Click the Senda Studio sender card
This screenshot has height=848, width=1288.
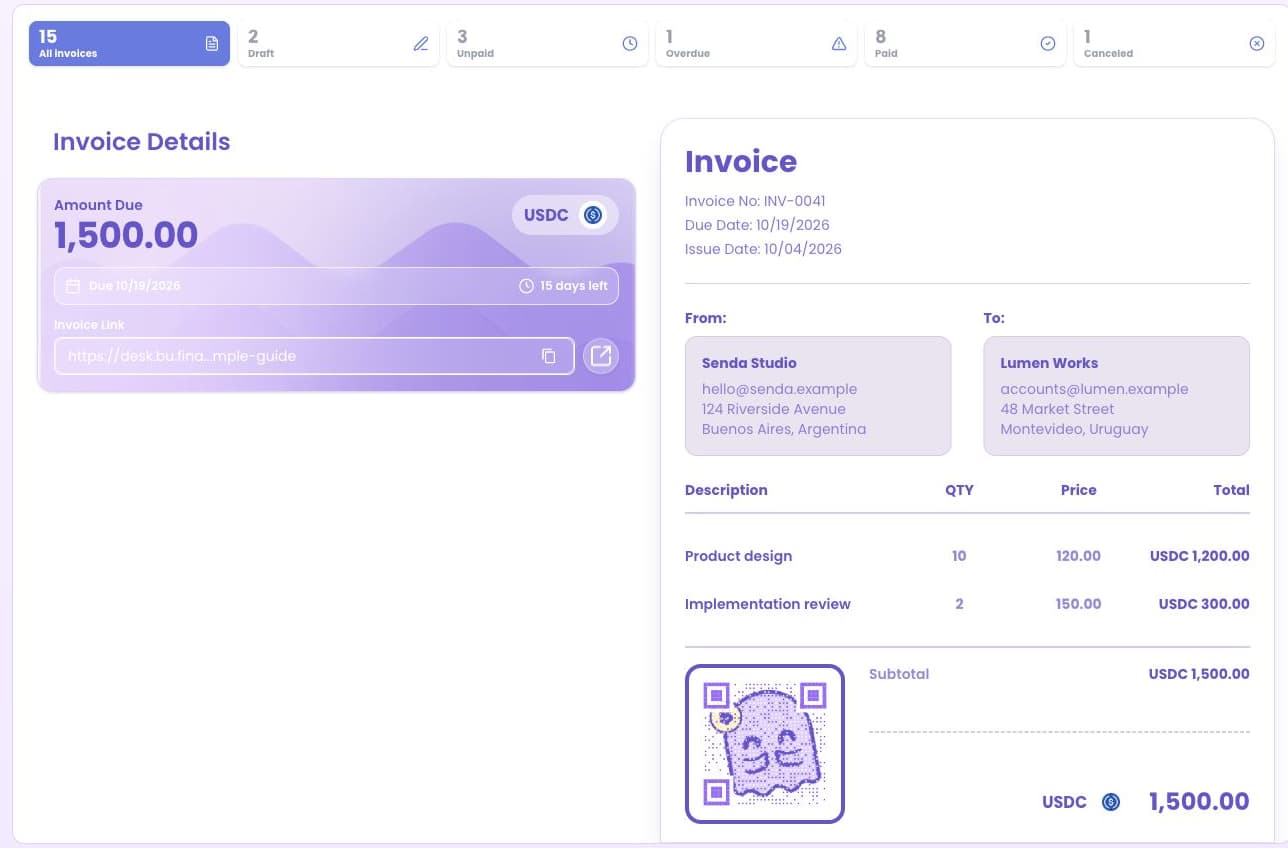pos(818,396)
